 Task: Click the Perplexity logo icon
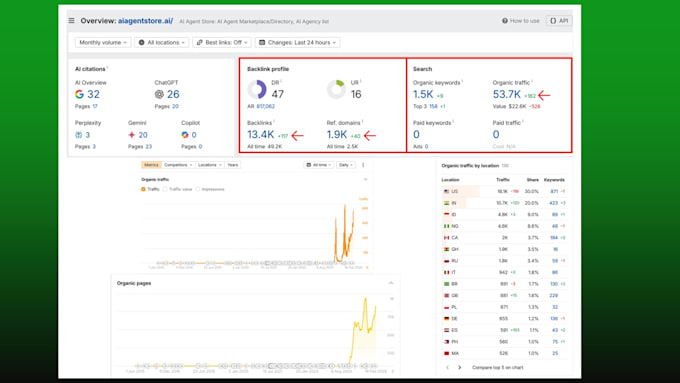click(x=78, y=135)
